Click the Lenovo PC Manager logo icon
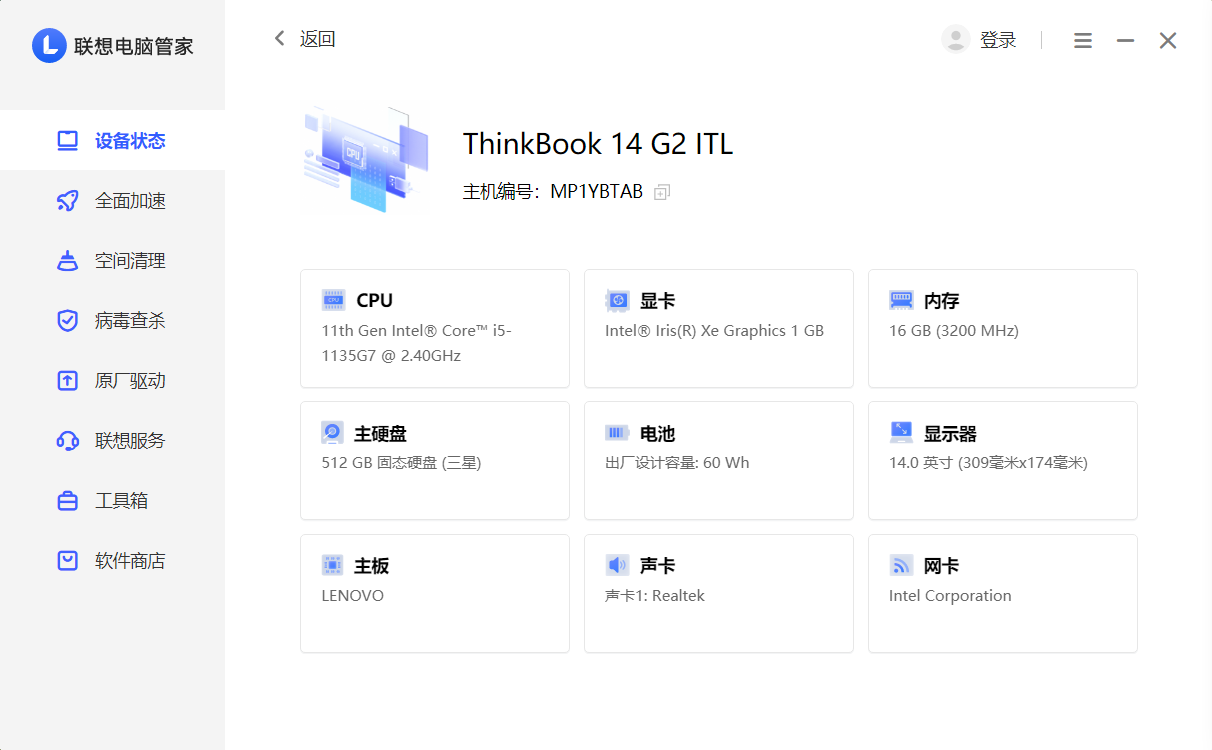The width and height of the screenshot is (1212, 750). pos(49,46)
